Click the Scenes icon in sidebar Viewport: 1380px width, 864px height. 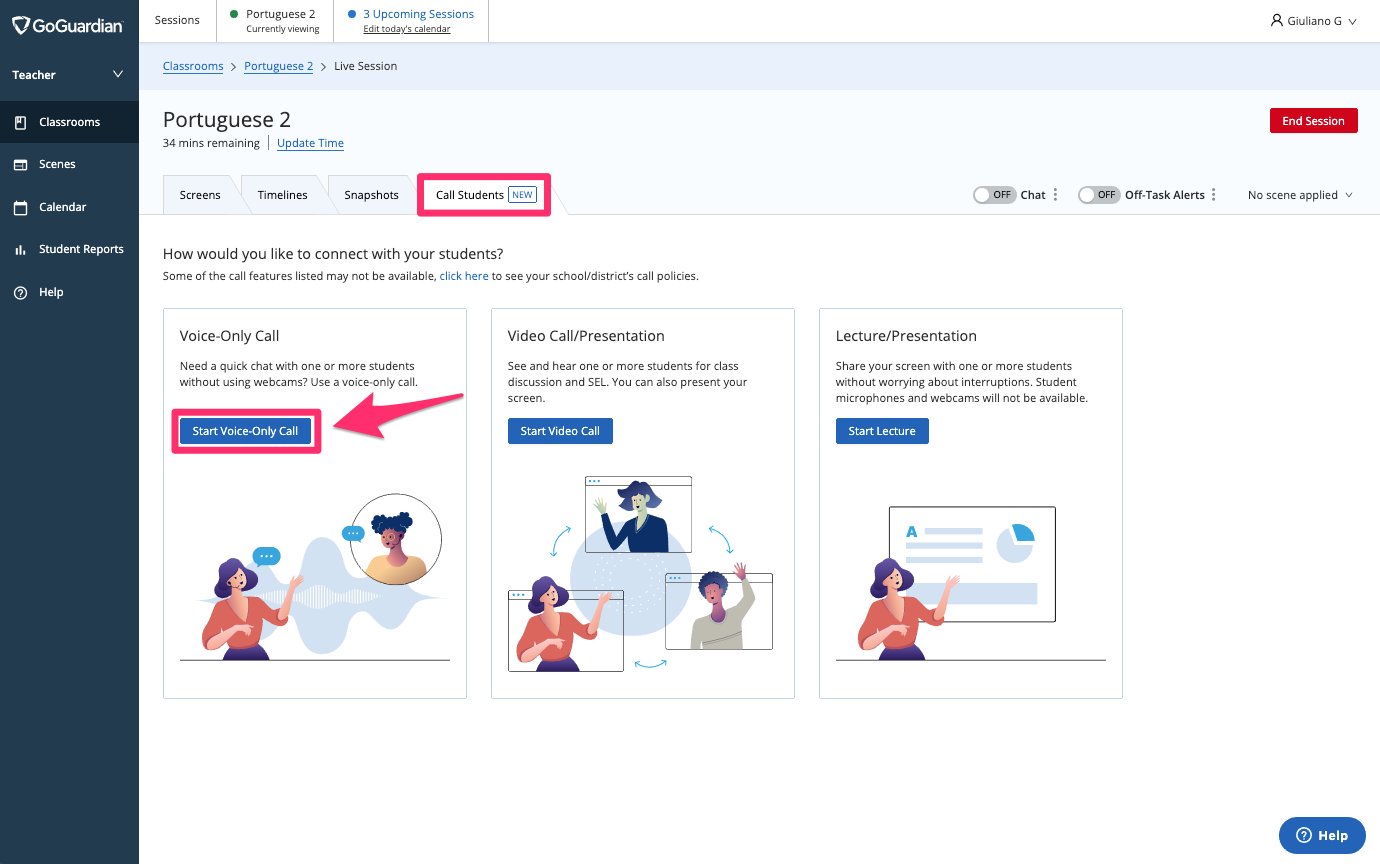[x=20, y=165]
